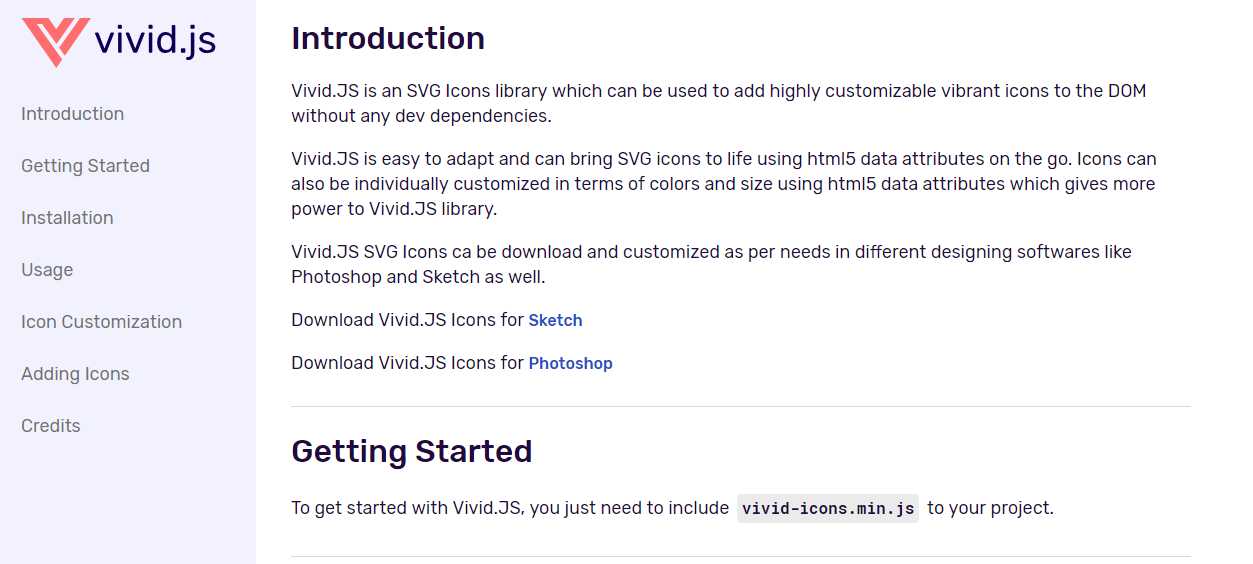The width and height of the screenshot is (1253, 564).
Task: Follow the Photoshop download link
Action: 570,363
